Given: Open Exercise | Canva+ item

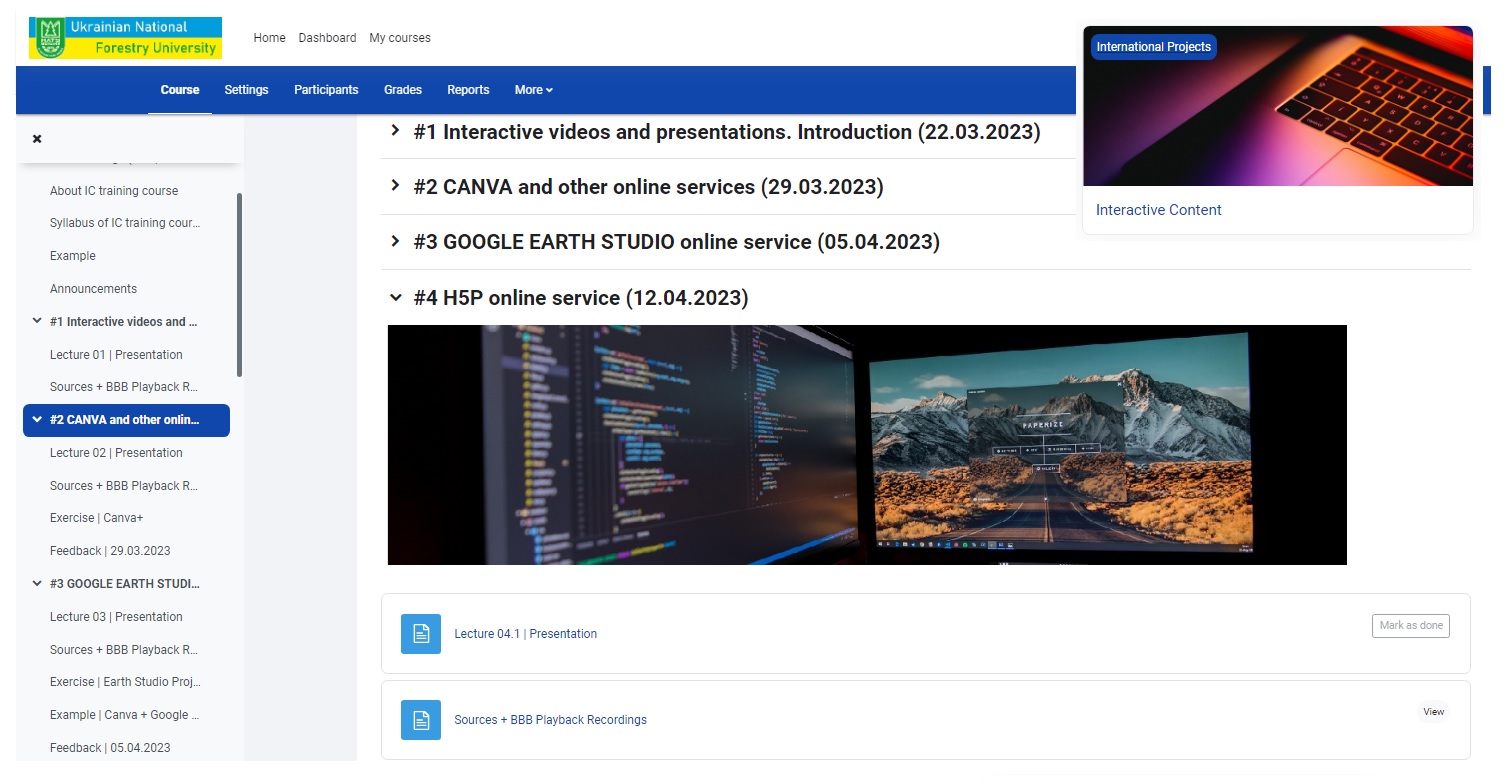Looking at the screenshot, I should (x=97, y=518).
